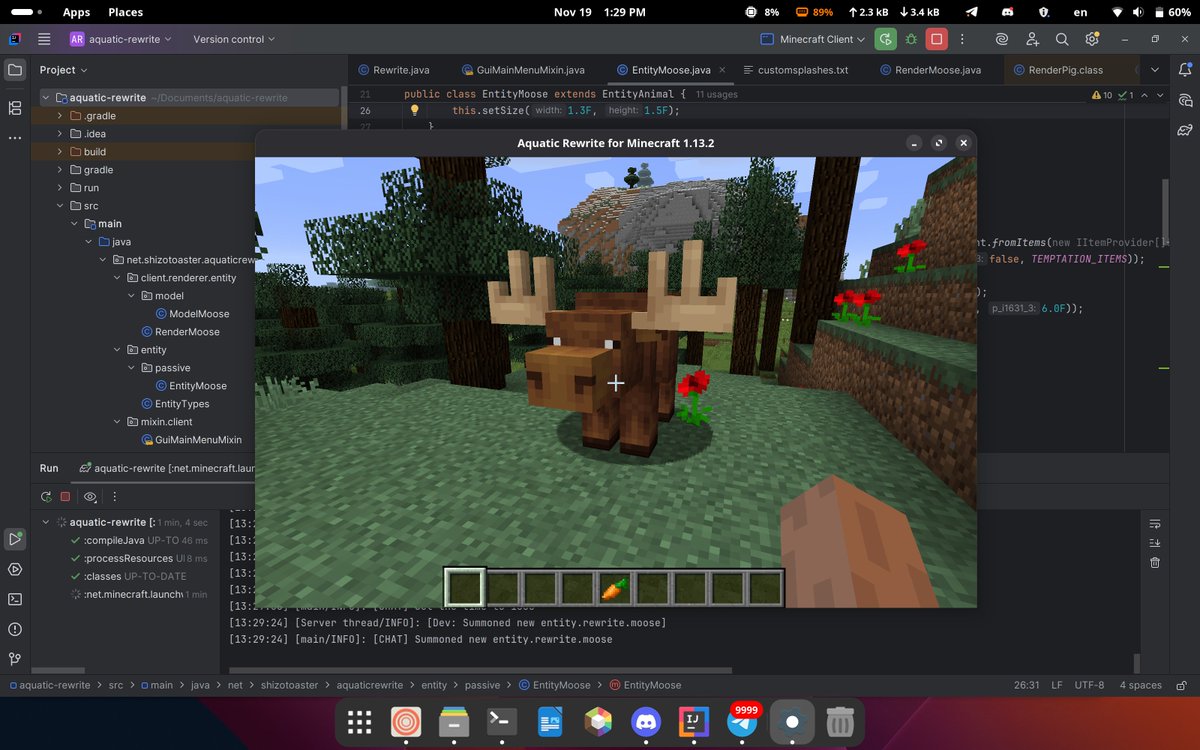Open the AI chat tool window on right stripe
Image resolution: width=1200 pixels, height=750 pixels.
pyautogui.click(x=1186, y=100)
